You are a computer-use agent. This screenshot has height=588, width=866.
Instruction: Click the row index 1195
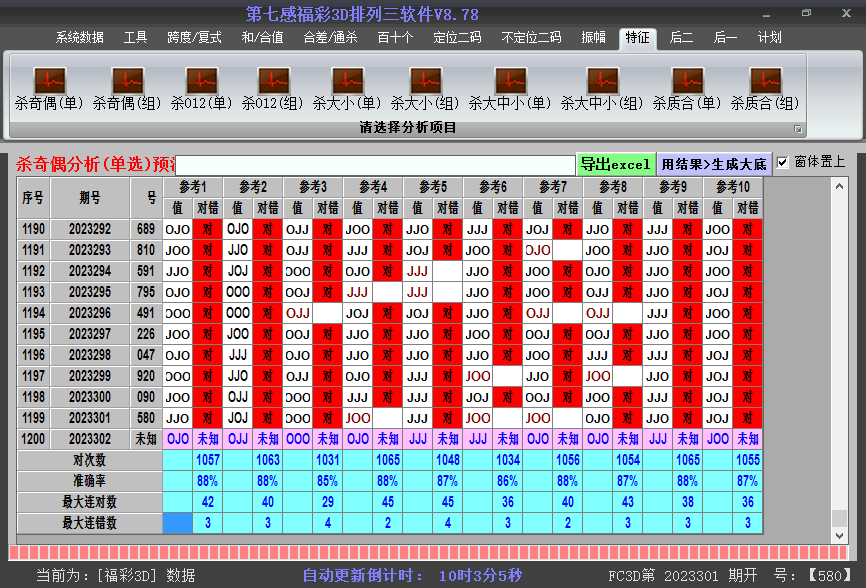click(33, 334)
